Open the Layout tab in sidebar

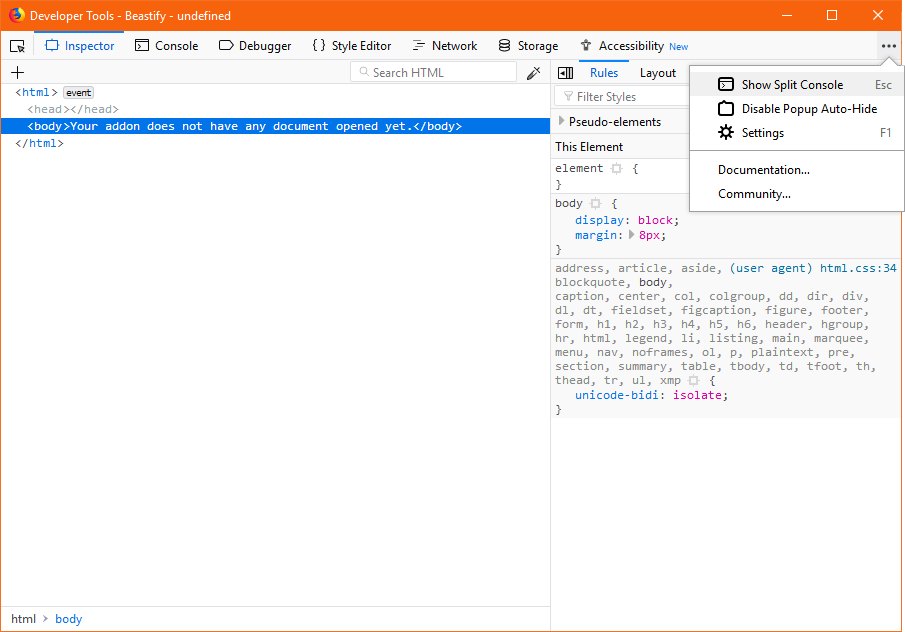pos(658,73)
